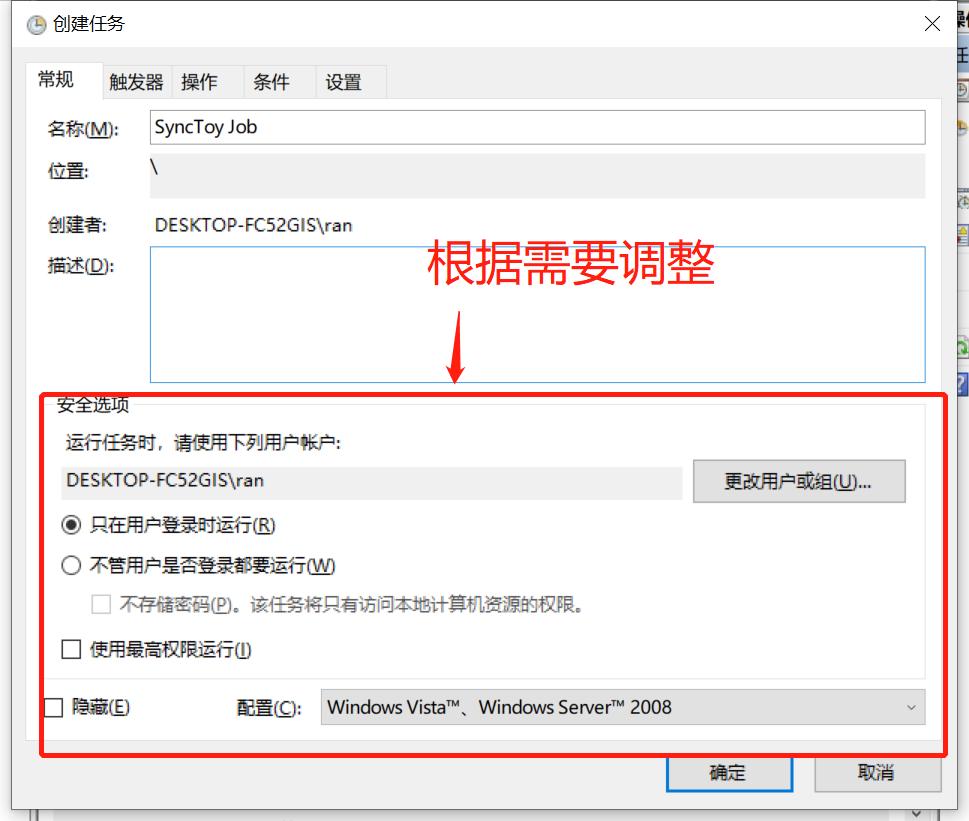The width and height of the screenshot is (969, 821).
Task: Click the 取消 button
Action: pos(873,773)
